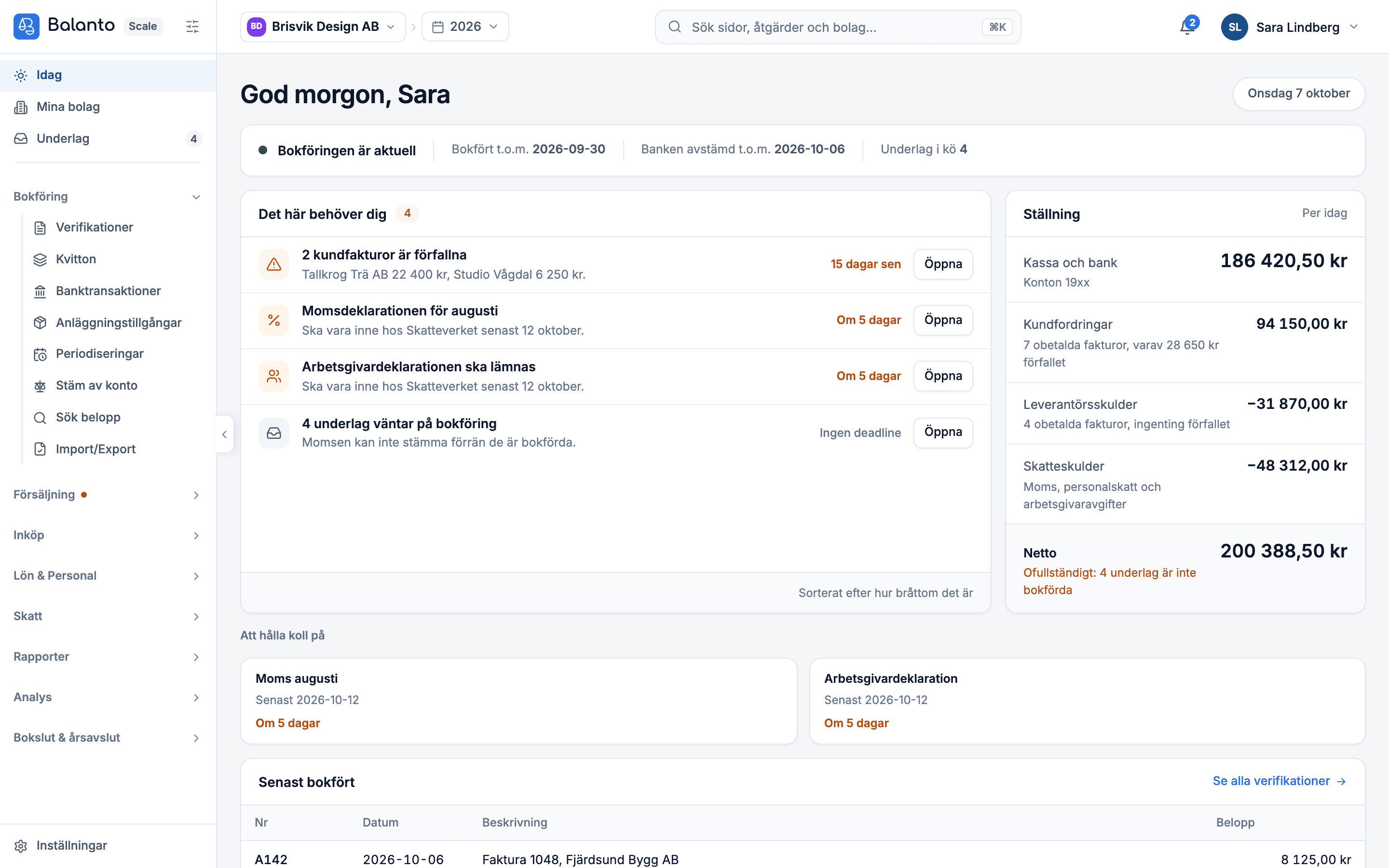Open the overdue kundfakturor item
This screenshot has width=1389, height=868.
(x=943, y=264)
